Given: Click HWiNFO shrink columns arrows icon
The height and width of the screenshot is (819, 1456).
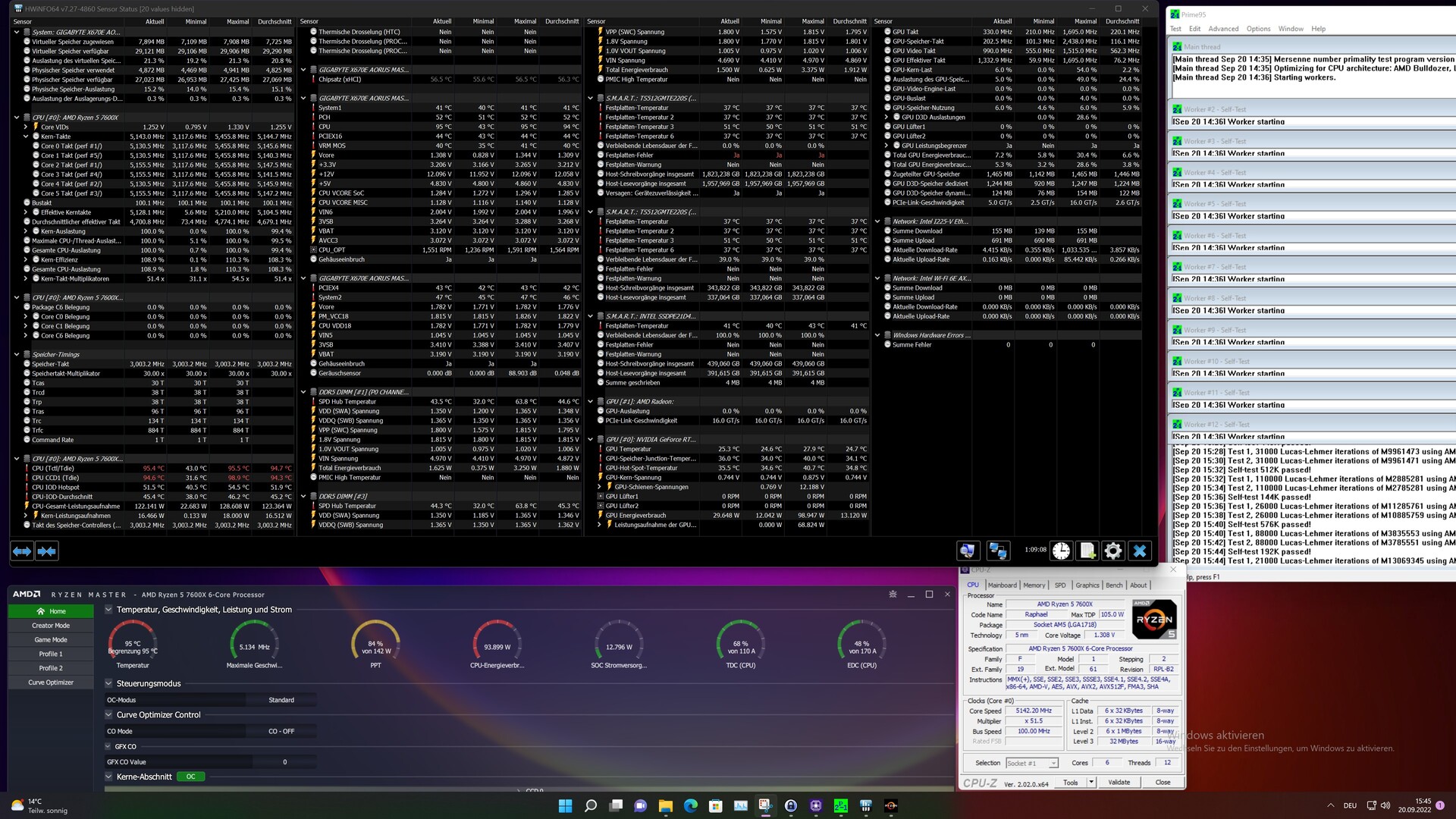Looking at the screenshot, I should click(x=47, y=551).
